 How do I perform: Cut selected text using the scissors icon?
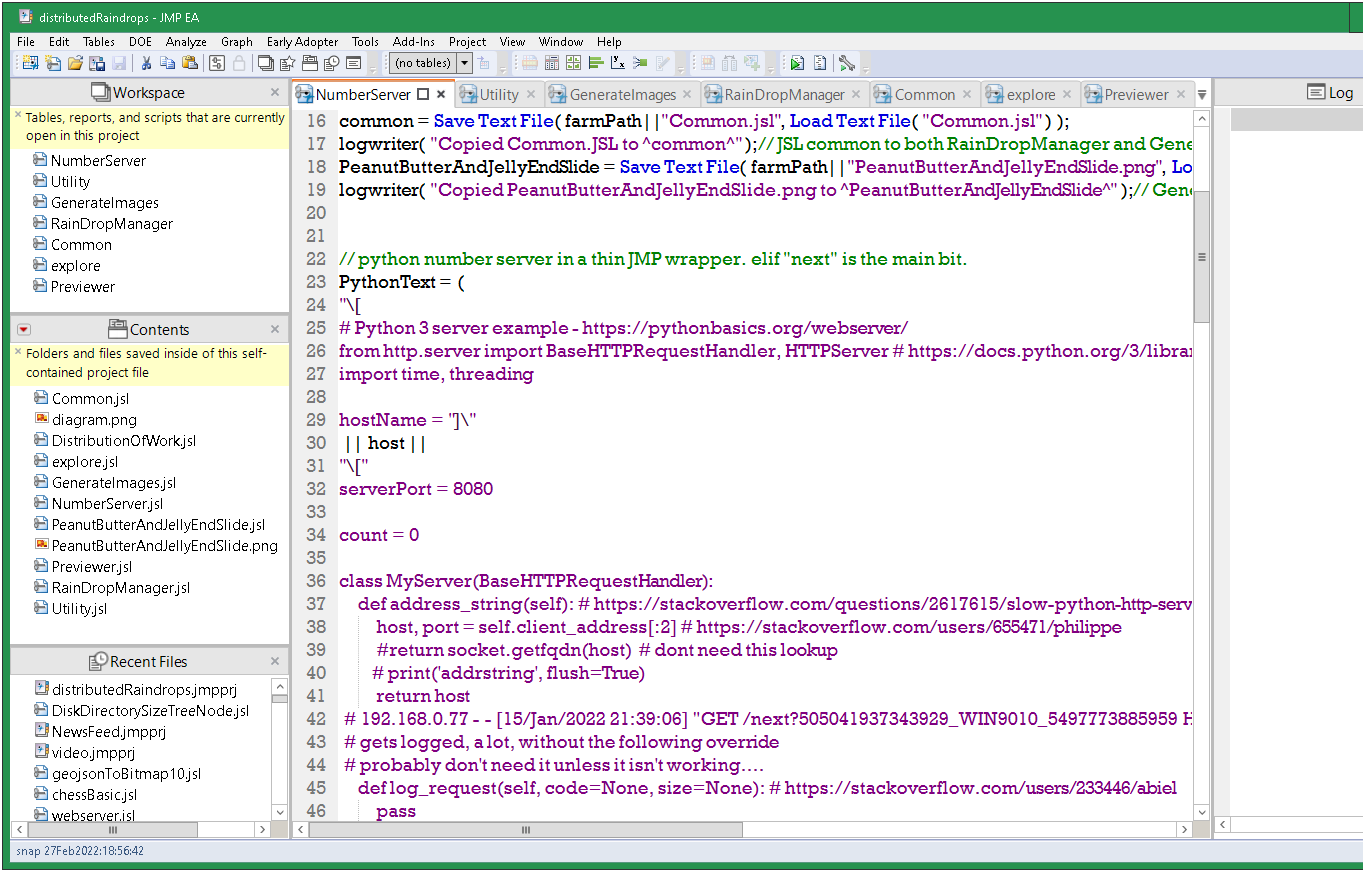tap(145, 62)
